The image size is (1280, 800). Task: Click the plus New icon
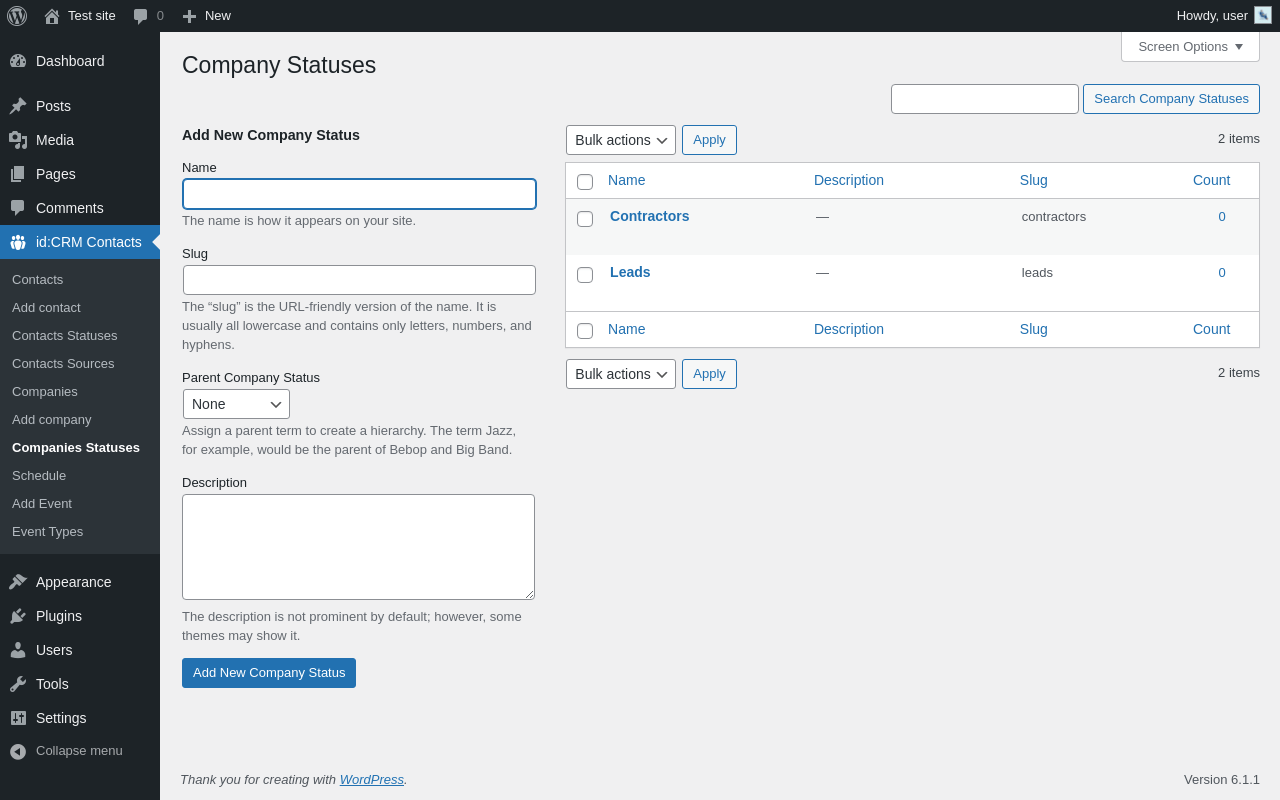(x=189, y=16)
